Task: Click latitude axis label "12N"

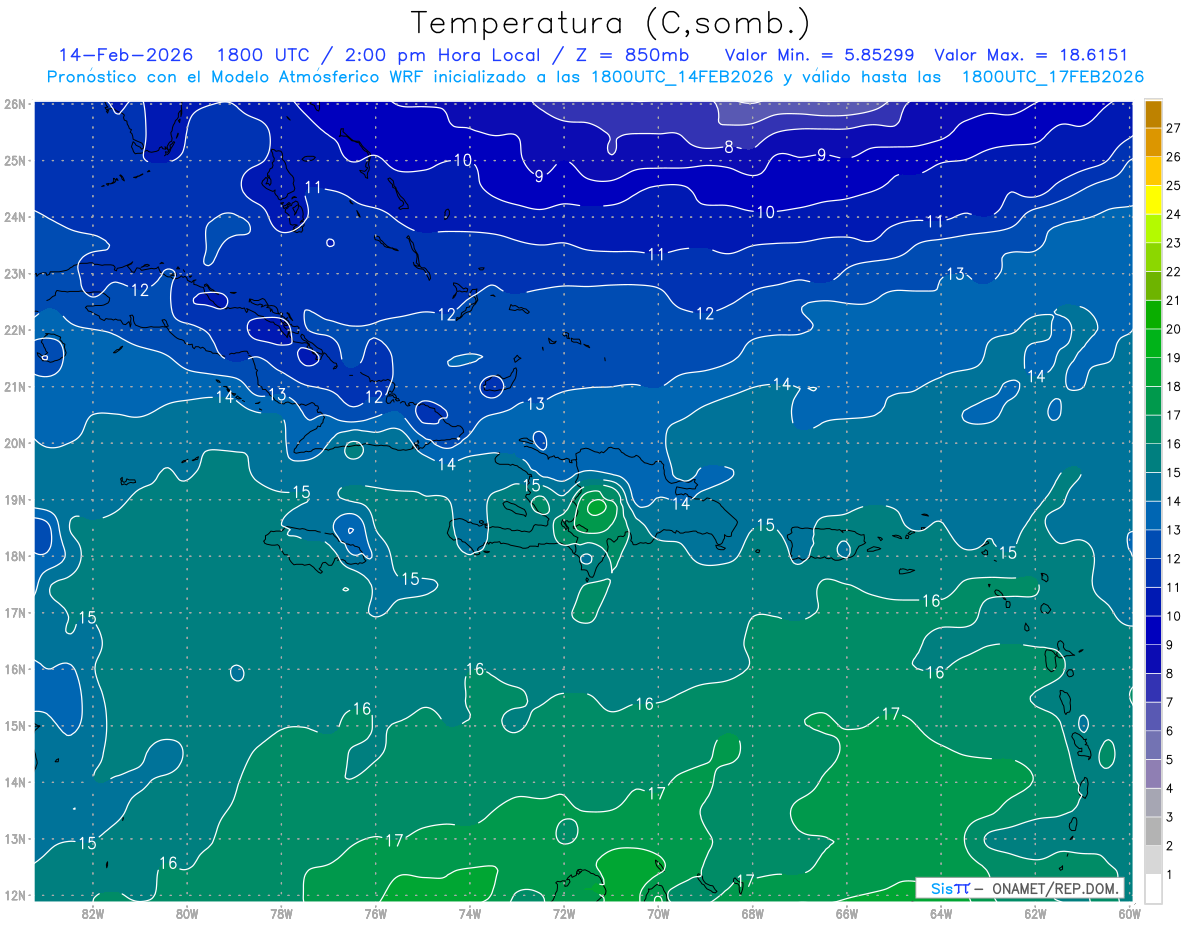Action: pos(15,895)
